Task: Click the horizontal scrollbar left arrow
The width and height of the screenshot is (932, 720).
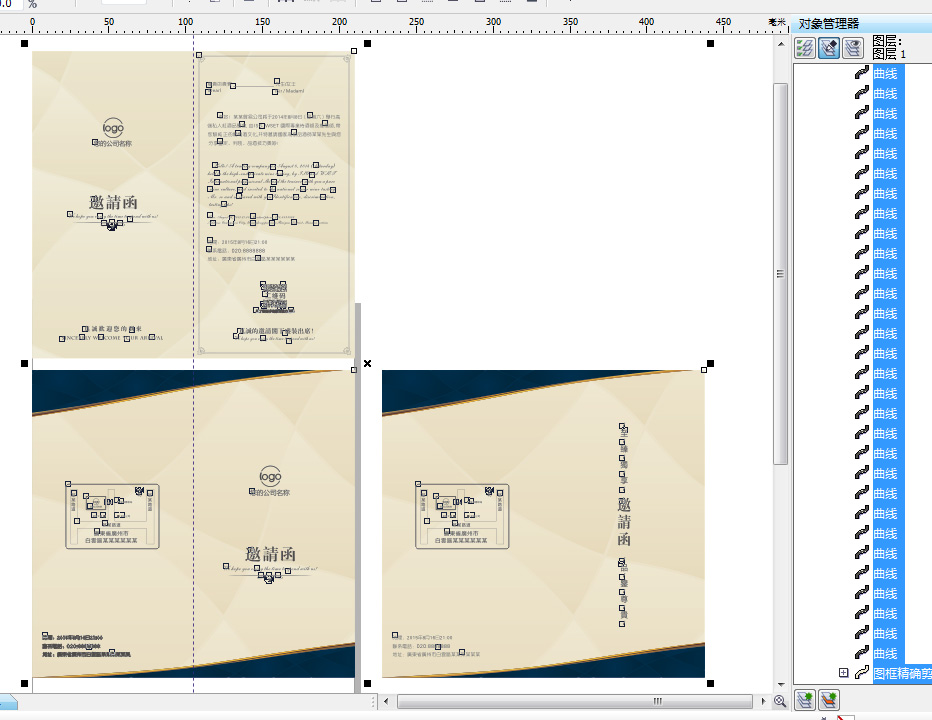Action: coord(386,702)
